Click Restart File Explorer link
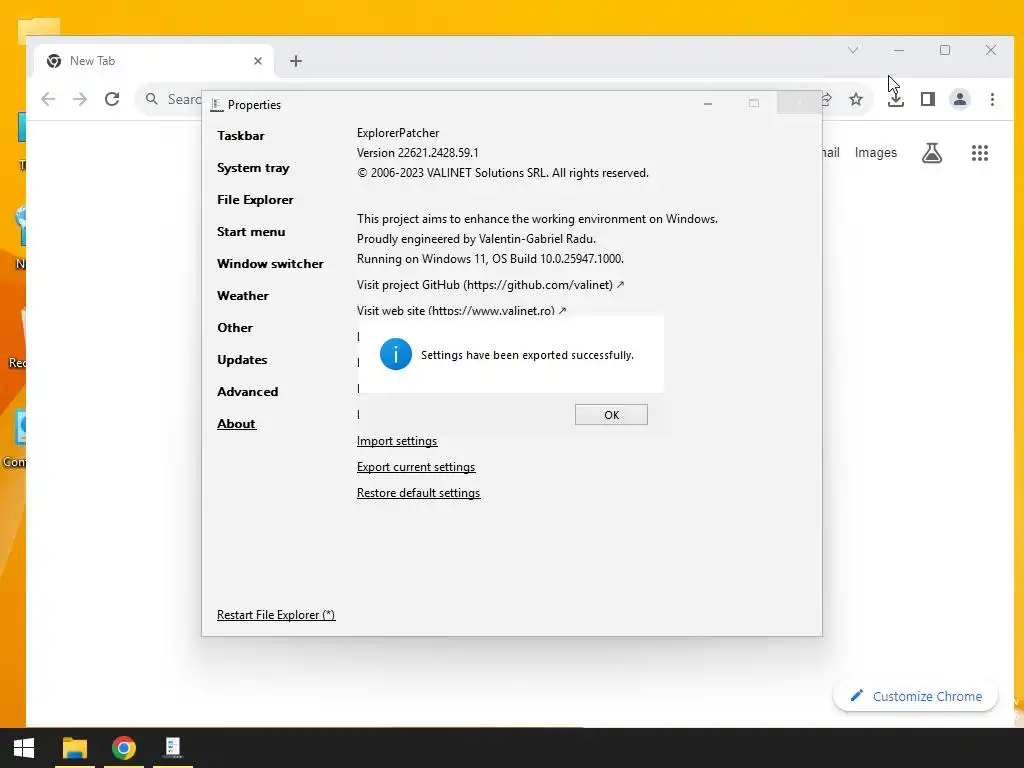This screenshot has height=768, width=1024. point(276,615)
